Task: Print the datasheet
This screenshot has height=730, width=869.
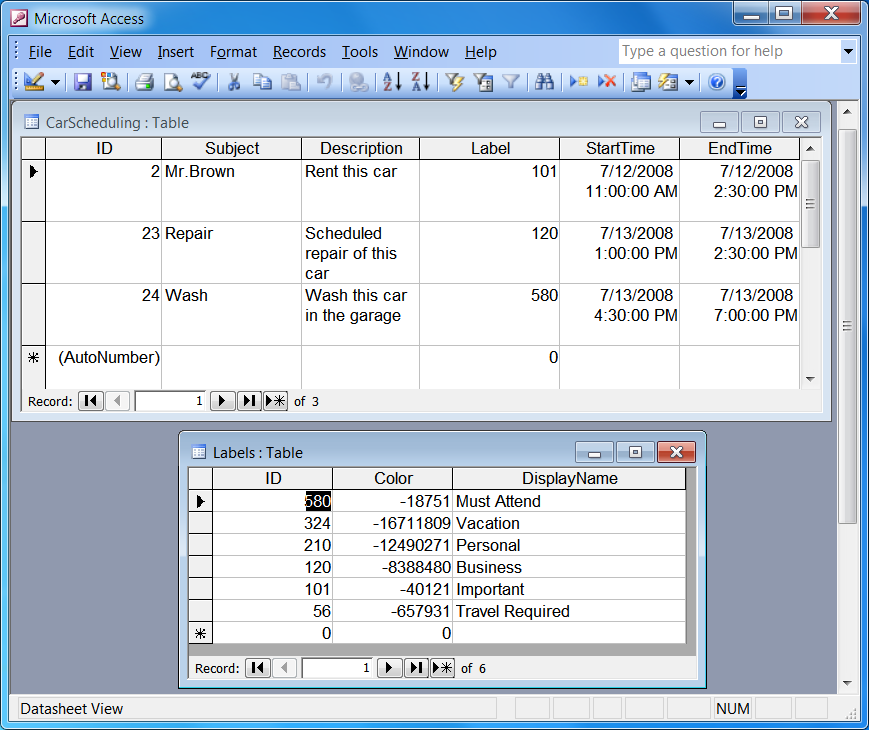Action: [144, 82]
